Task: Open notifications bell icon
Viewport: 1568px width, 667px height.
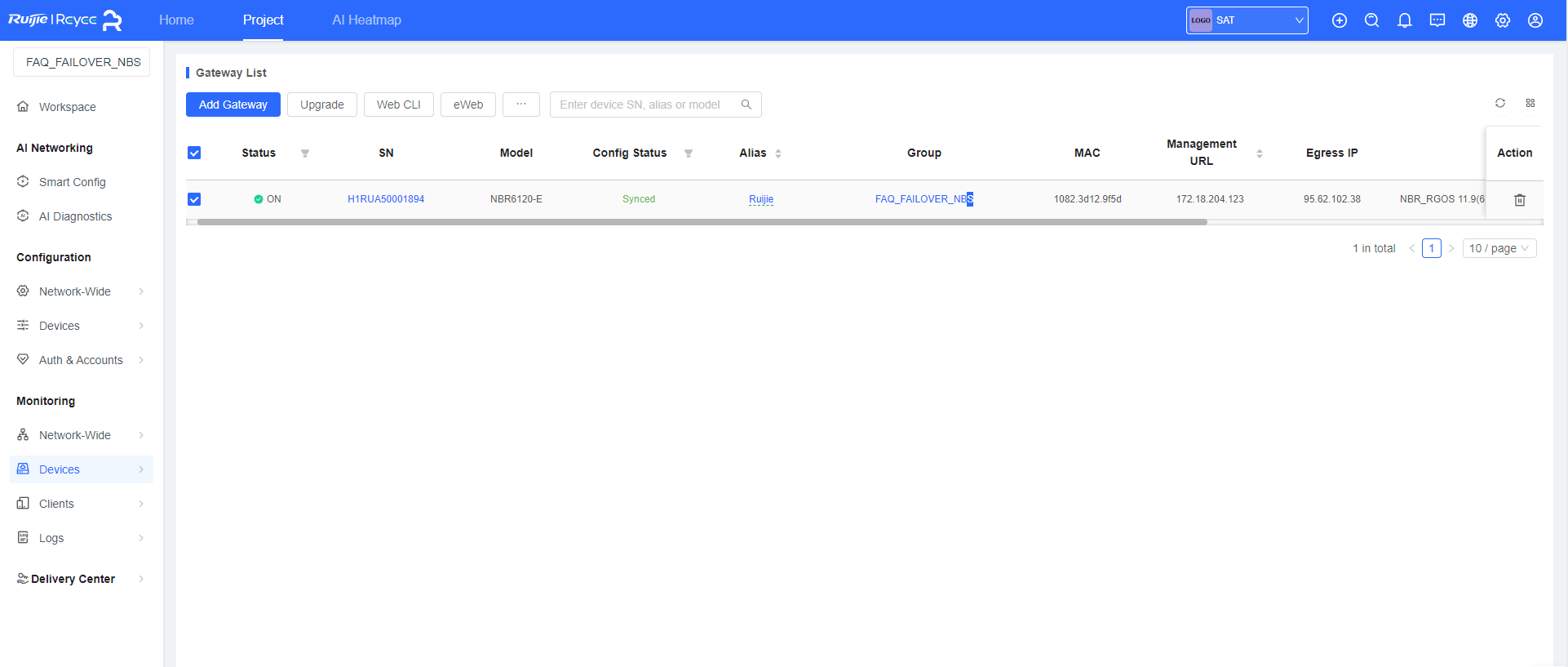Action: 1405,20
